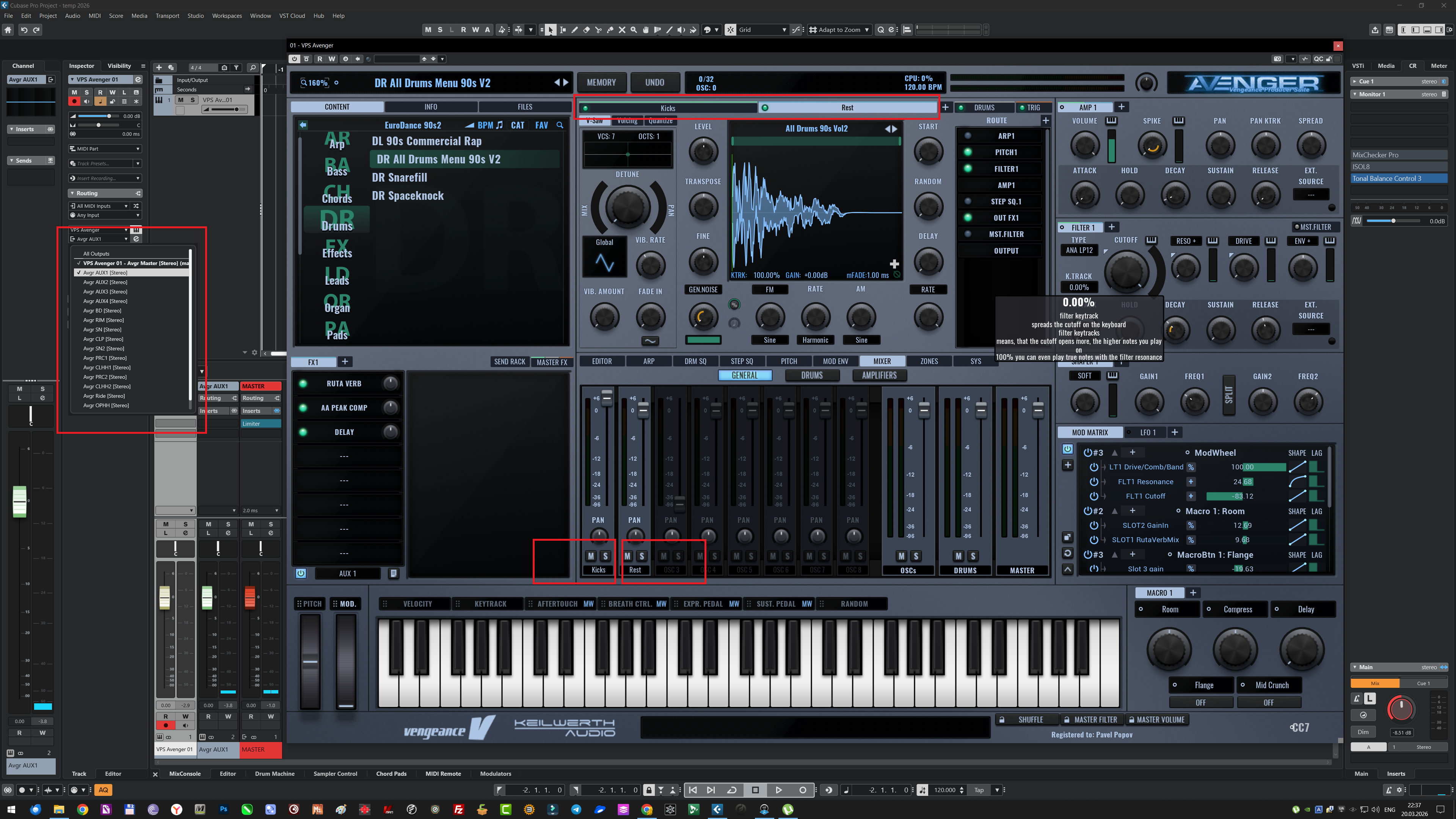
Task: Open the Grid snap type dropdown
Action: click(763, 30)
